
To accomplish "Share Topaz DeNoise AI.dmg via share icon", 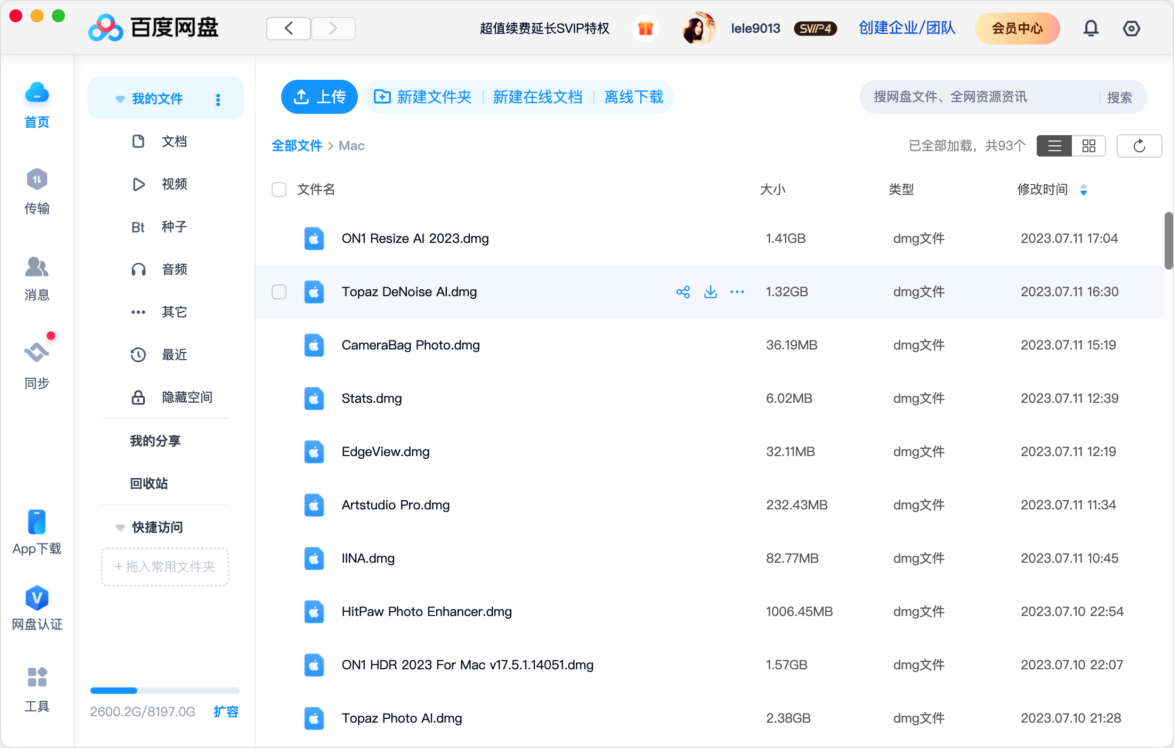I will point(683,292).
